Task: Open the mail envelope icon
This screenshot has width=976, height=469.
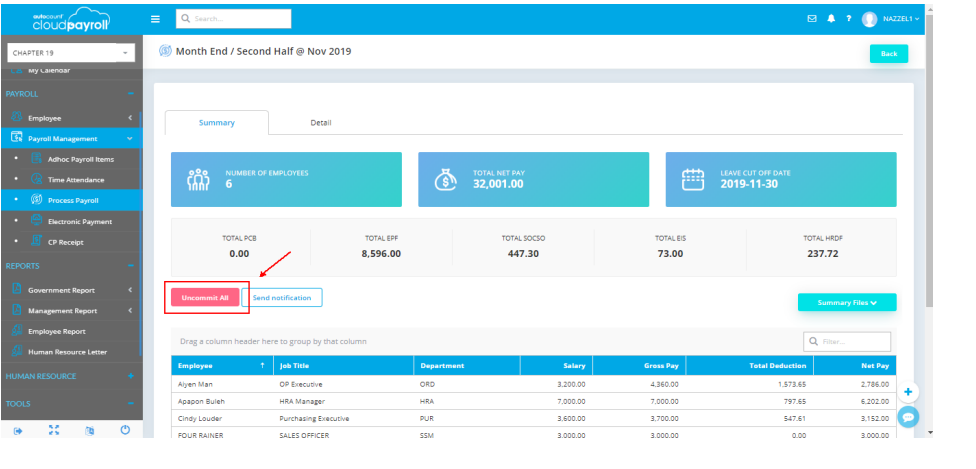Action: pos(812,19)
